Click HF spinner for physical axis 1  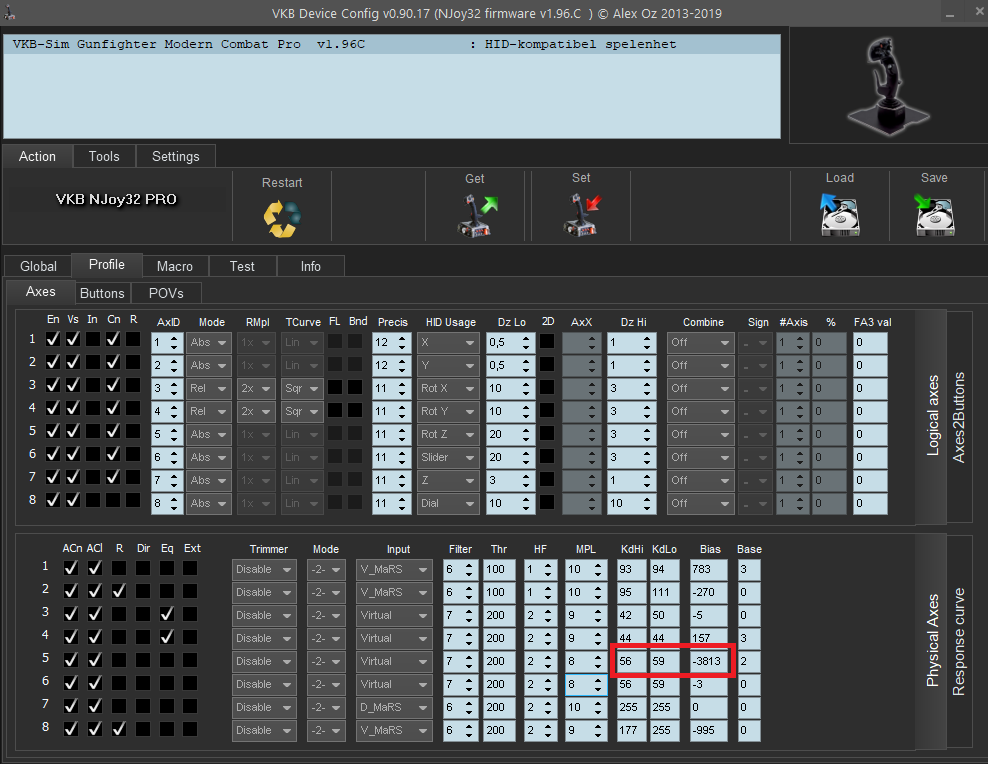pos(541,569)
